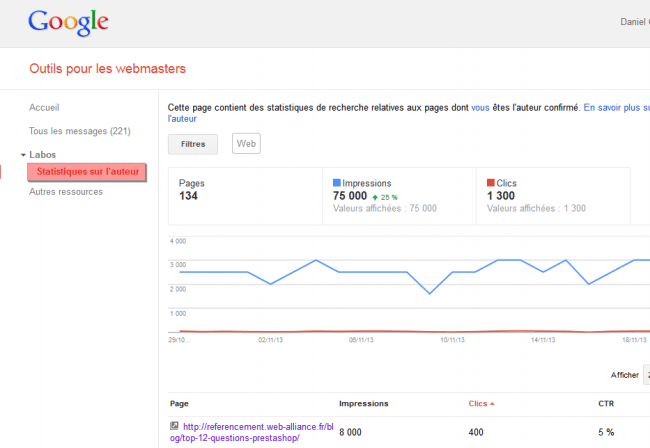
Task: Open Autres ressources in the sidebar
Action: pos(66,192)
